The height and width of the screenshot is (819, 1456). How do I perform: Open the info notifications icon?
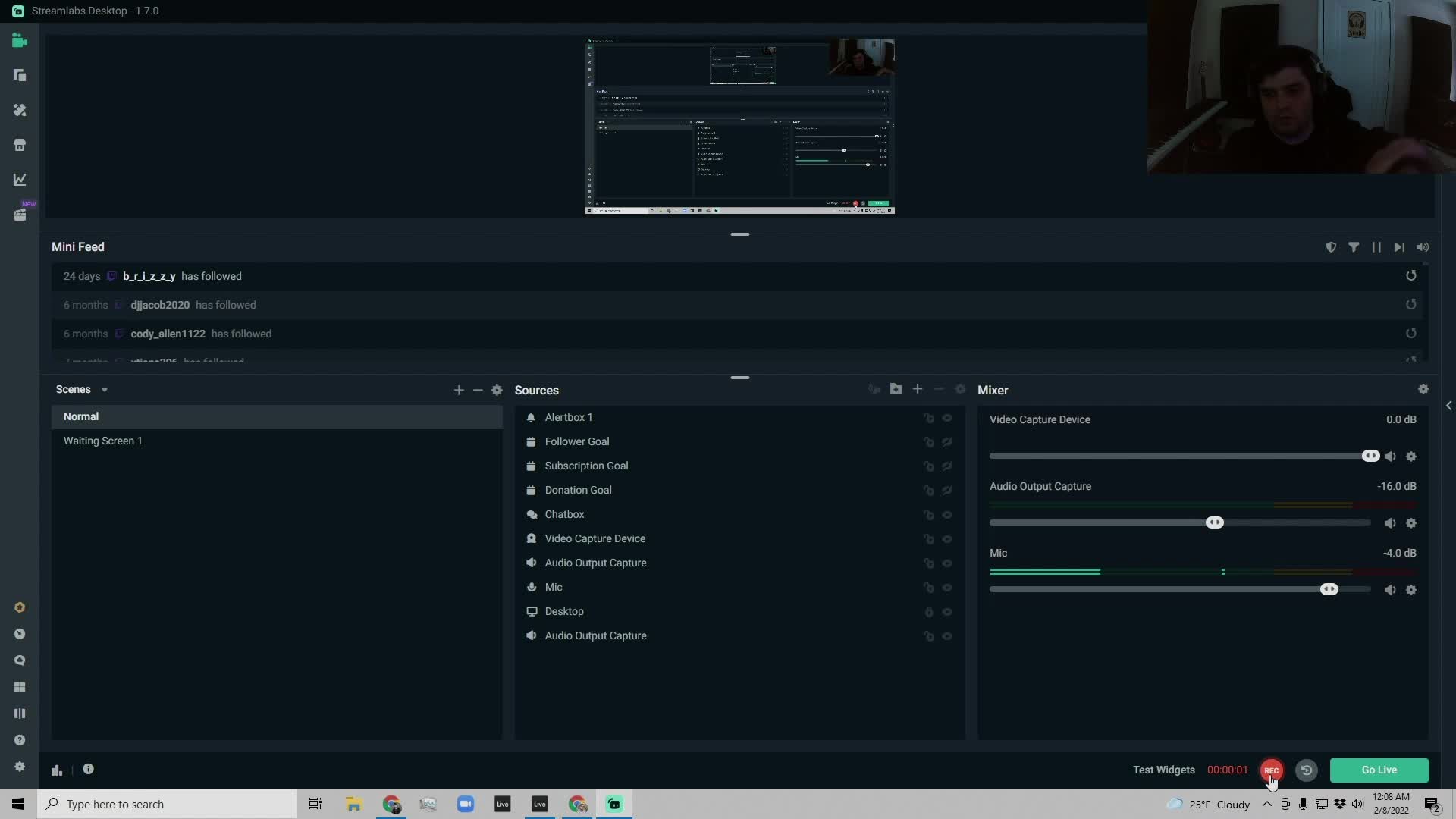click(x=89, y=769)
